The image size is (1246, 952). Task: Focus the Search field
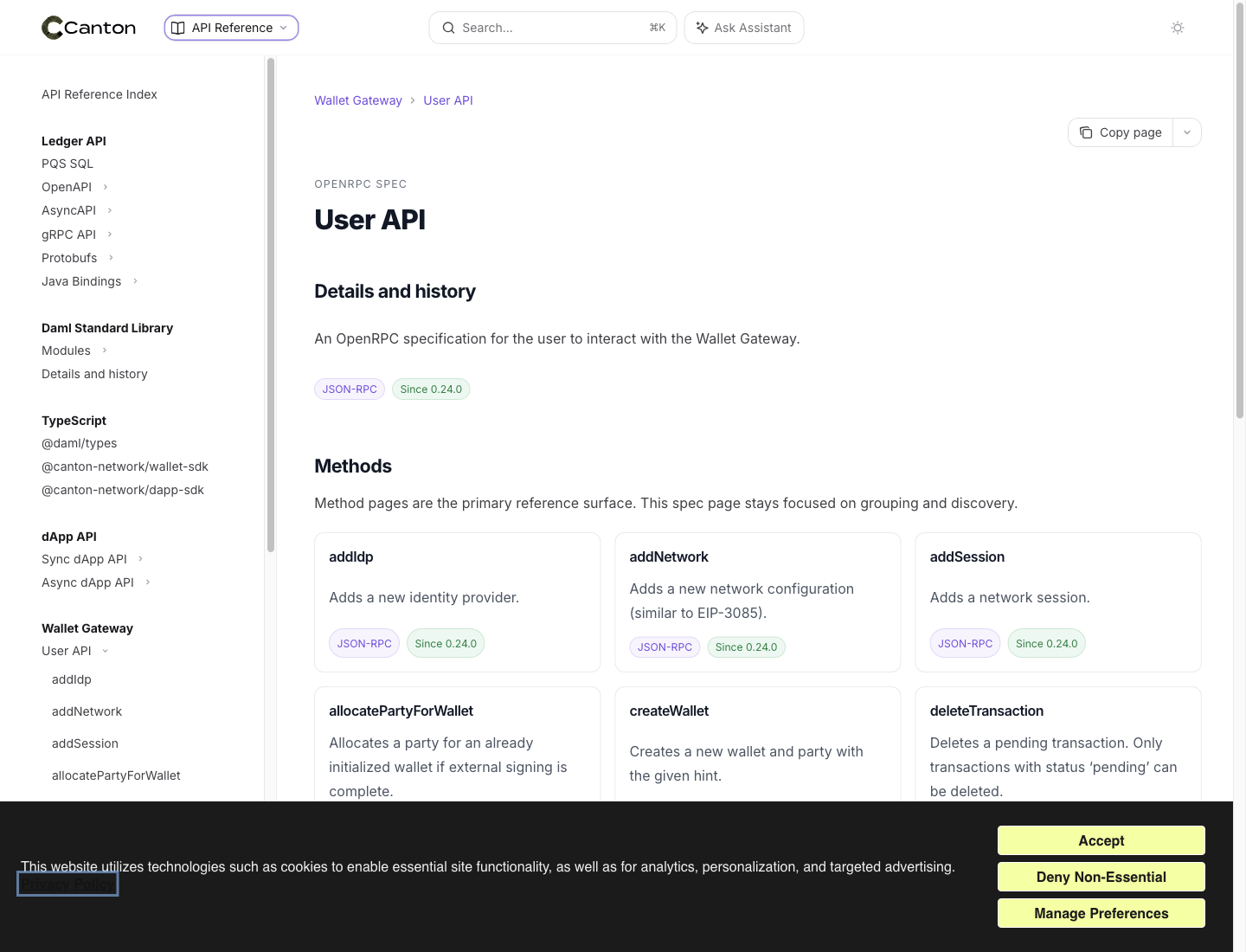tap(552, 28)
